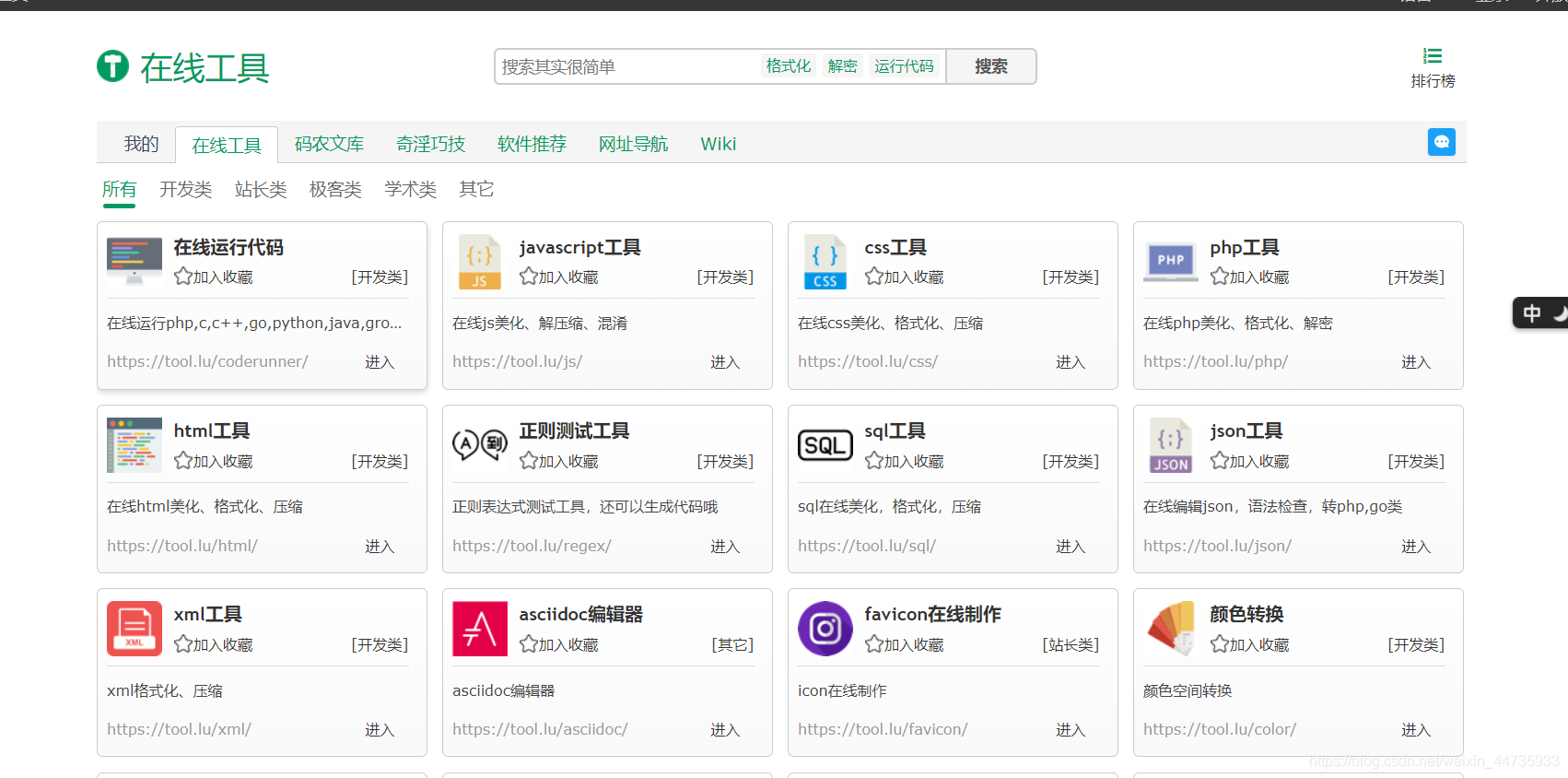
Task: Toggle the 中 input method indicator
Action: (x=1532, y=313)
